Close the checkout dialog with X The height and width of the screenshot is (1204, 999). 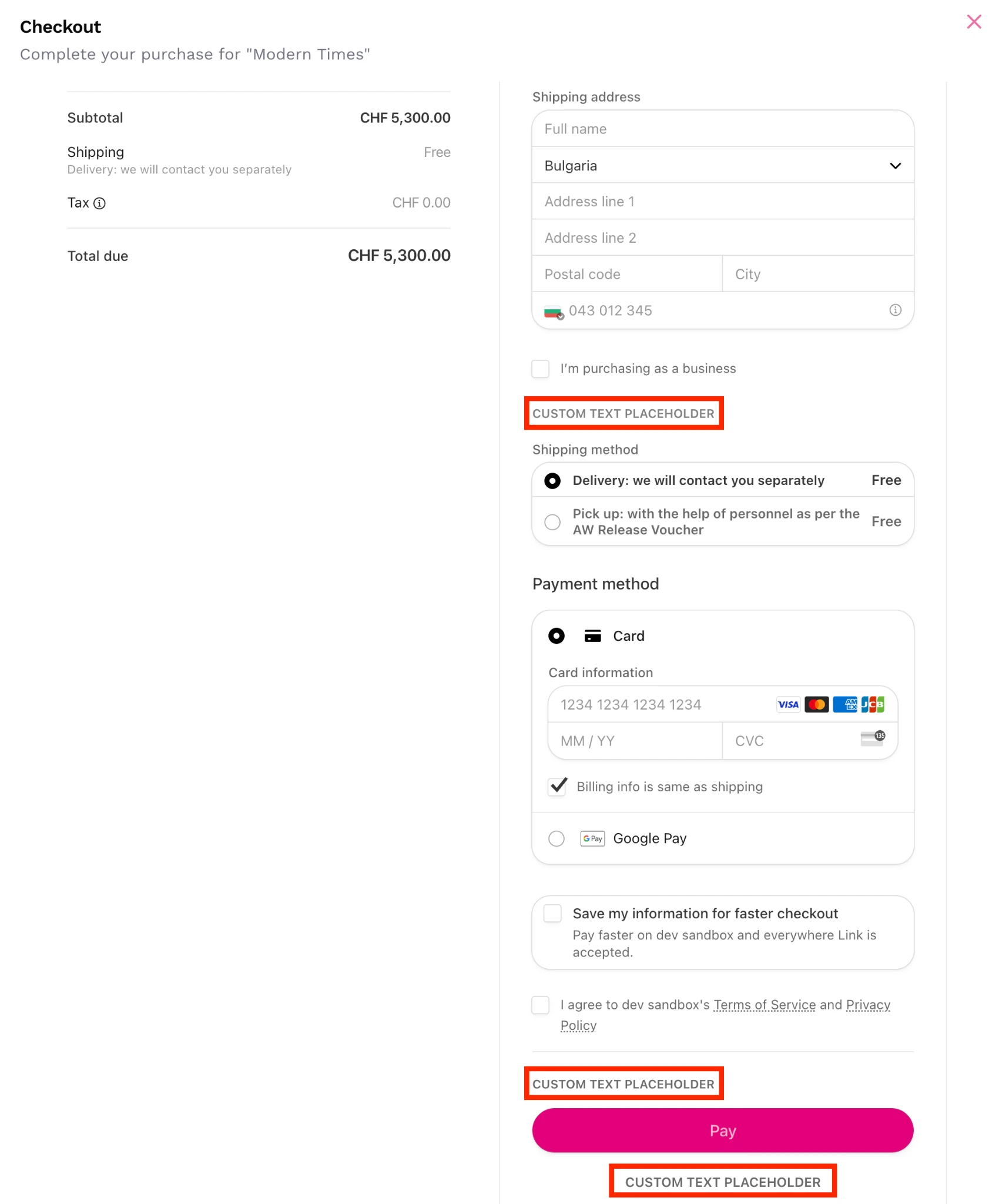click(x=974, y=22)
